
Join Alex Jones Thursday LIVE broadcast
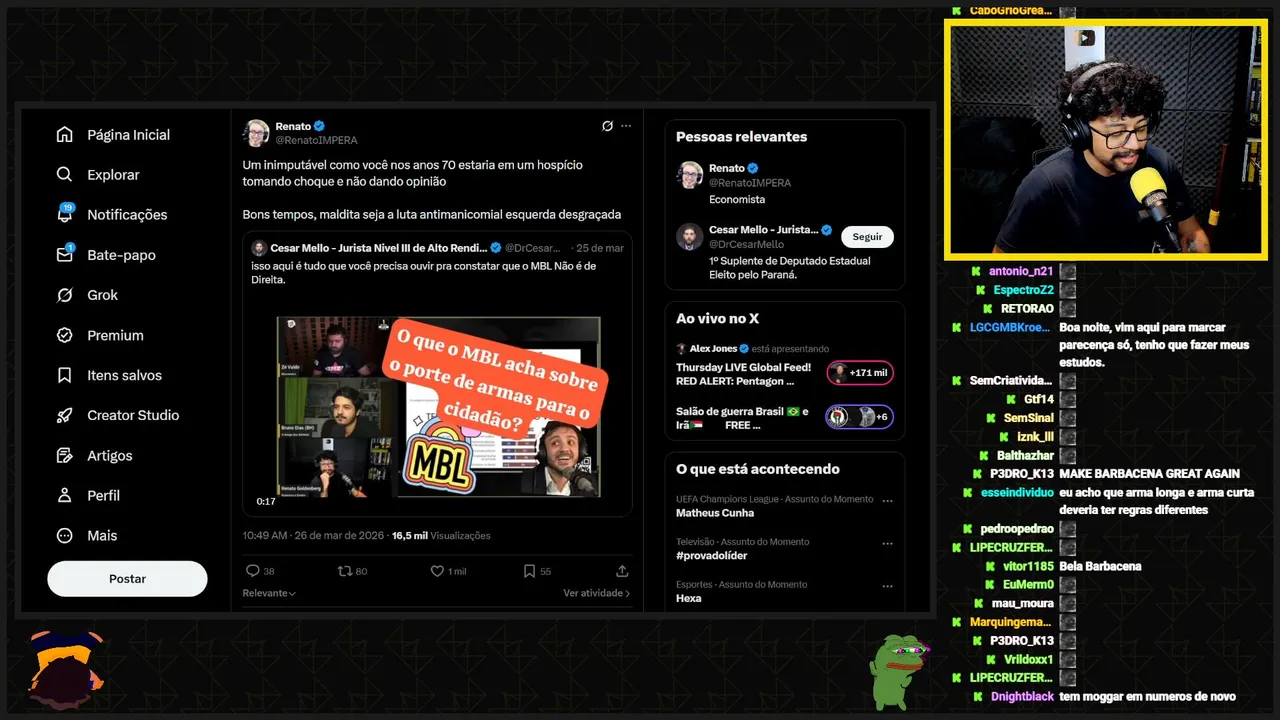coord(743,374)
